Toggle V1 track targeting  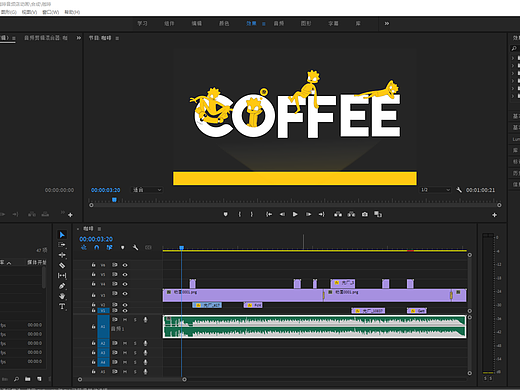point(103,311)
